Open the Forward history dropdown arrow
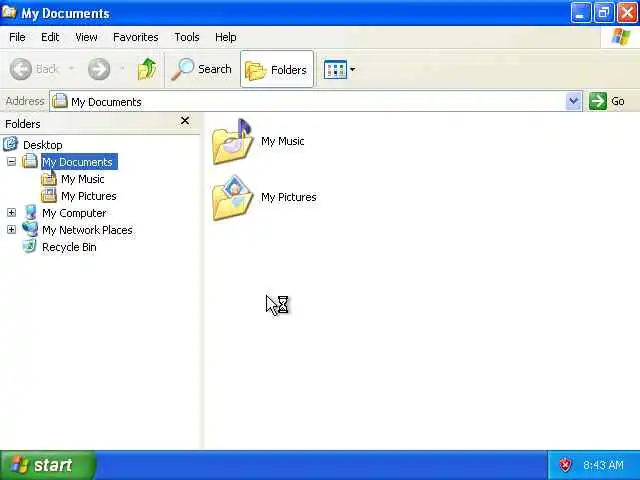The height and width of the screenshot is (480, 640). (122, 69)
